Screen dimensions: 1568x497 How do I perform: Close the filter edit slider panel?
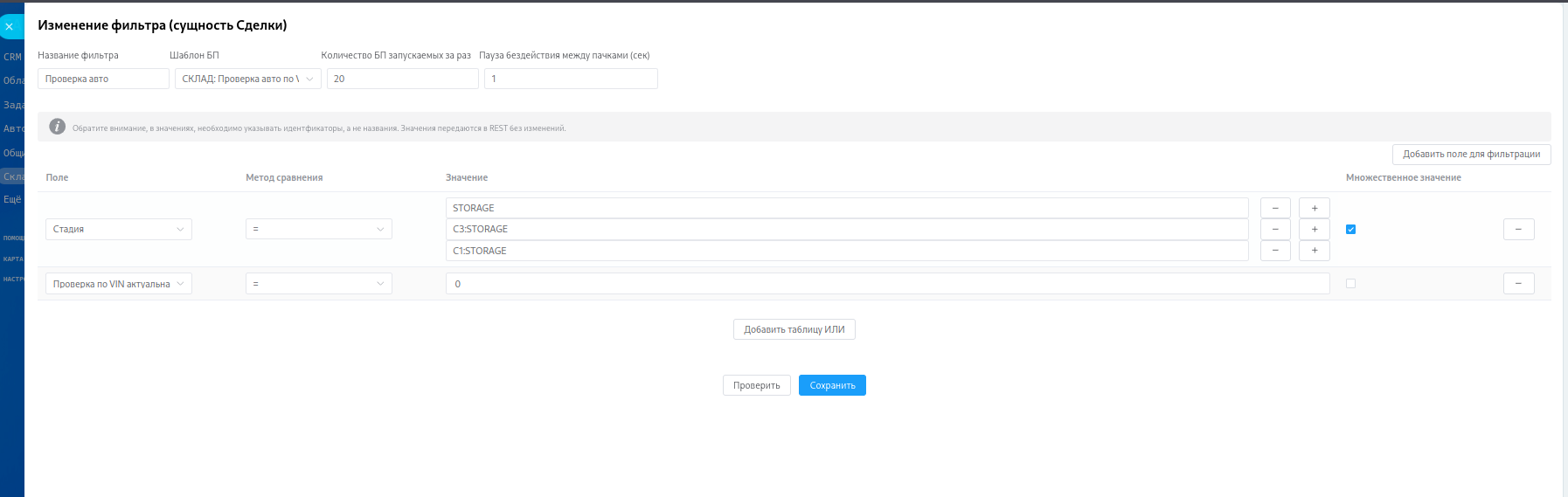[10, 27]
